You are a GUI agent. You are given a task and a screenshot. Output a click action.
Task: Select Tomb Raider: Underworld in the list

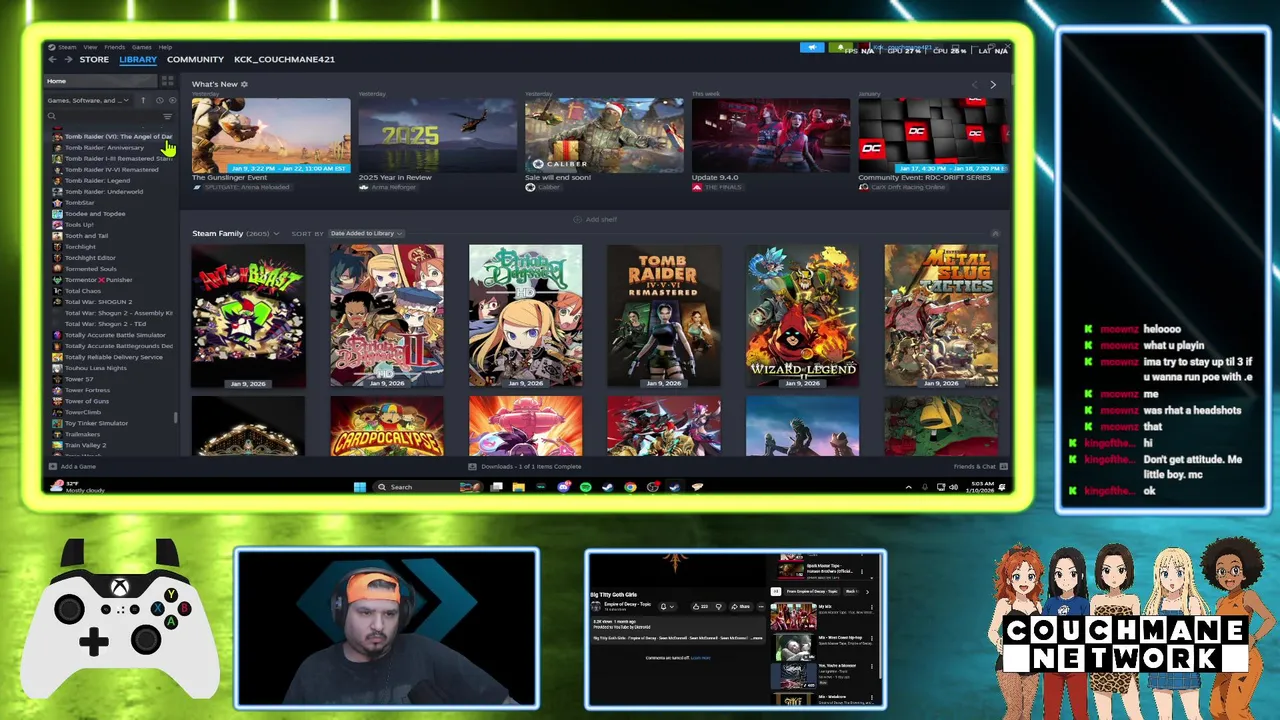coord(104,191)
